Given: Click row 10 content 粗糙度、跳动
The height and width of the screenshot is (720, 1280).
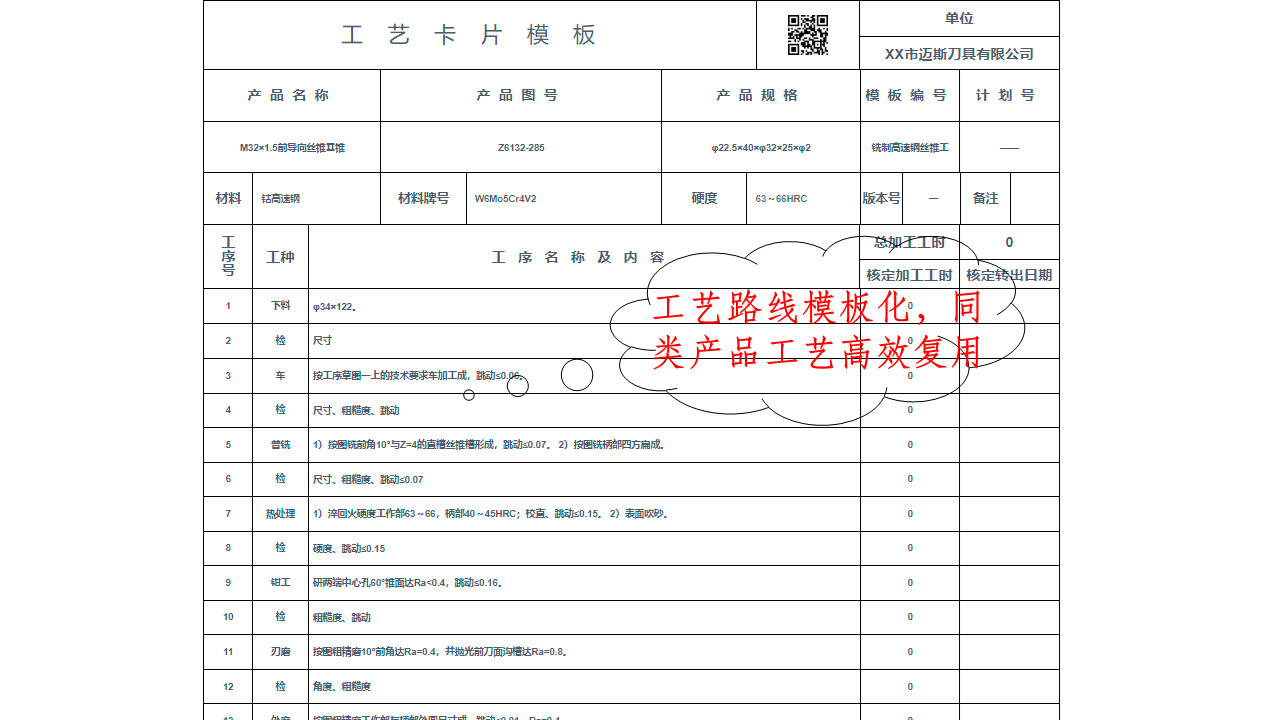Looking at the screenshot, I should (x=584, y=617).
